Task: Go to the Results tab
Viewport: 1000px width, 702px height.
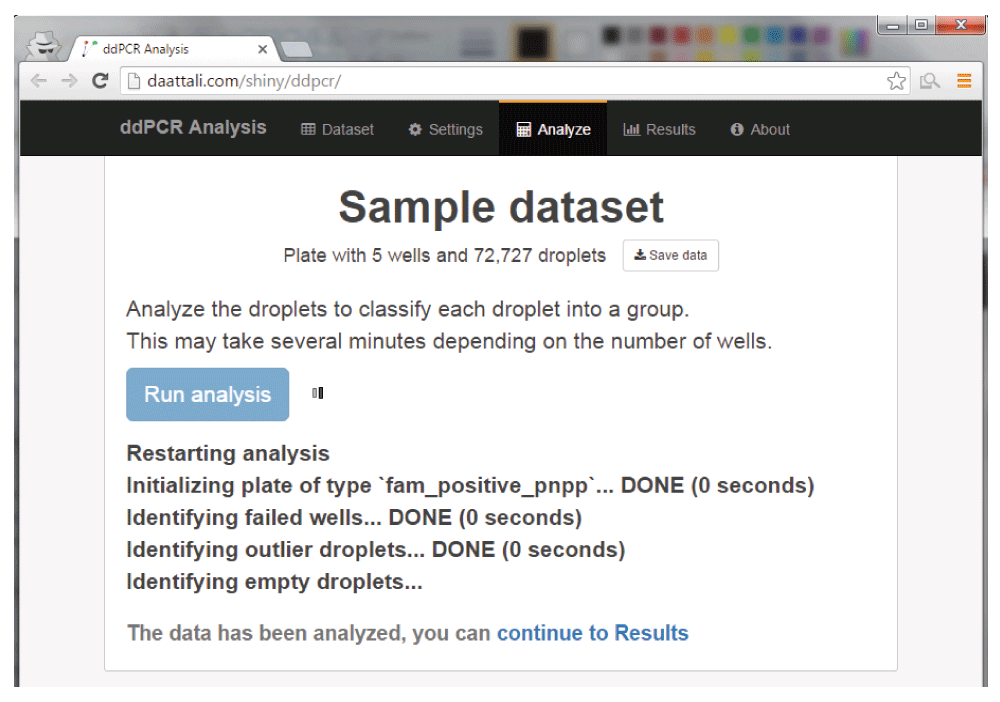Action: pos(659,130)
